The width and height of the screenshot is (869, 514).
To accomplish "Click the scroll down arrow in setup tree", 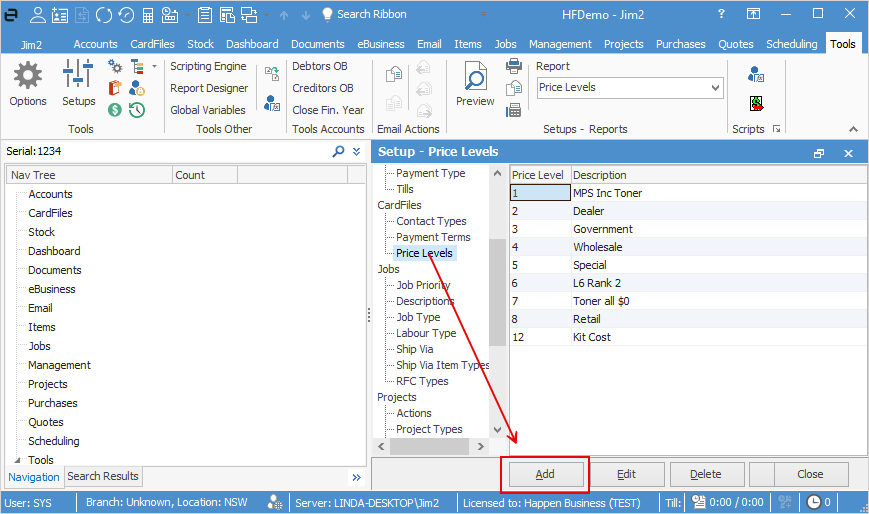I will tap(497, 430).
